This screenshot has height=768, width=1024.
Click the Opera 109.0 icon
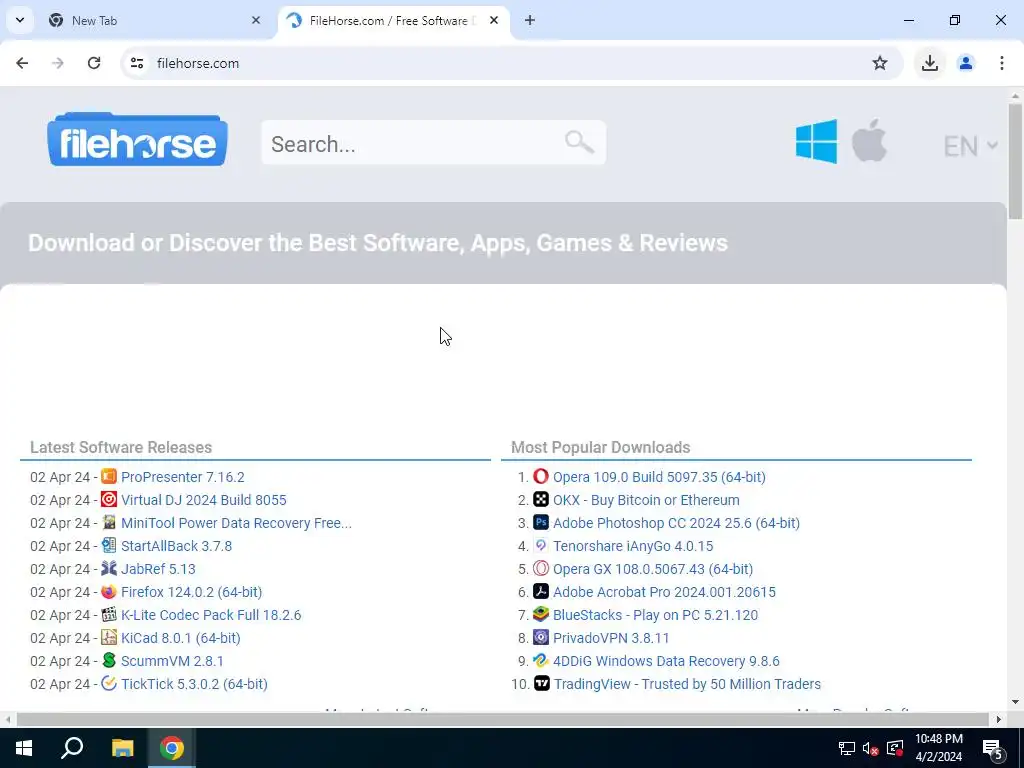pos(541,477)
